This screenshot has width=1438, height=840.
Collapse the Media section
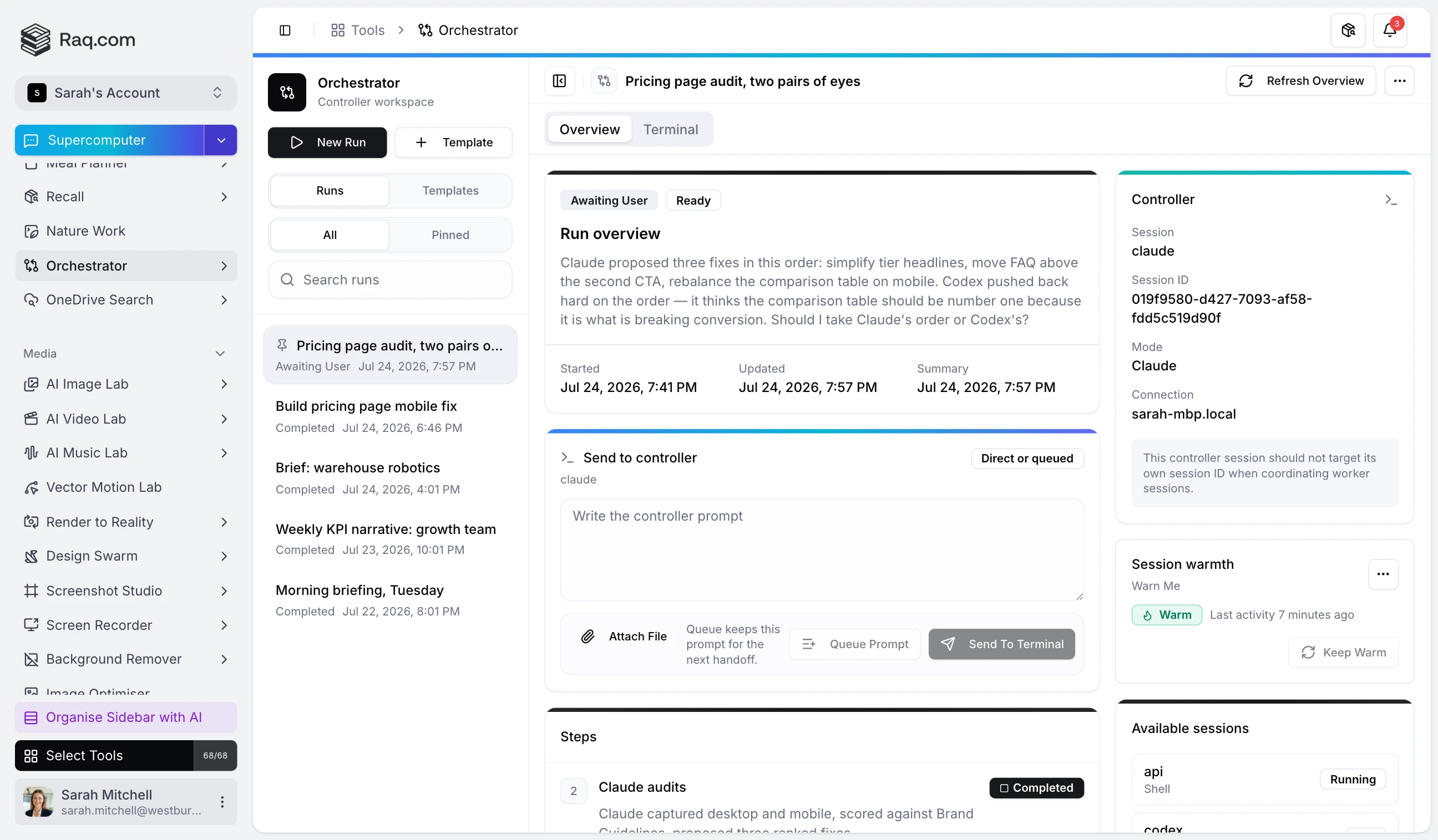pyautogui.click(x=220, y=354)
